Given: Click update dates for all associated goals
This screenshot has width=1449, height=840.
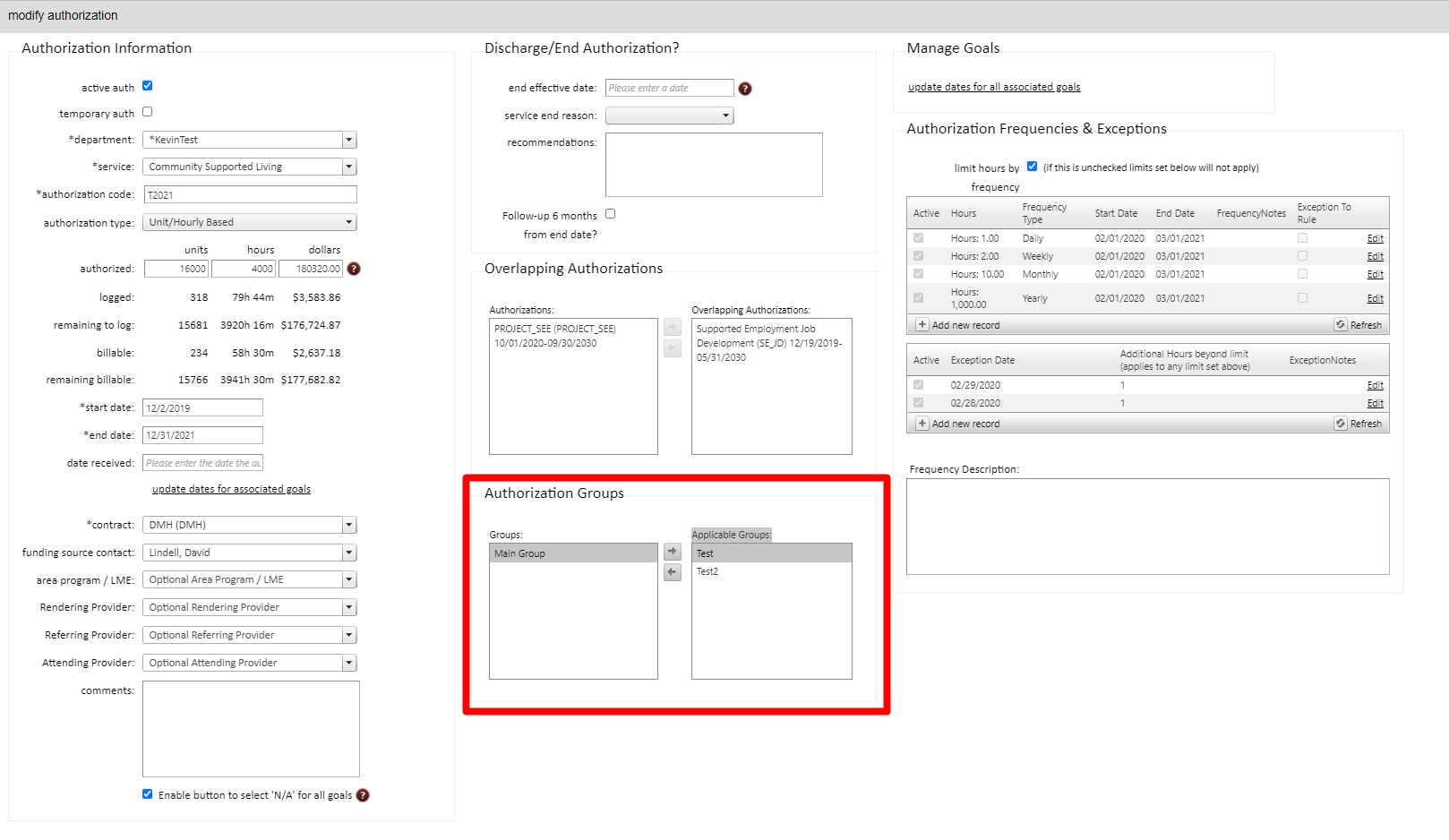Looking at the screenshot, I should coord(994,87).
